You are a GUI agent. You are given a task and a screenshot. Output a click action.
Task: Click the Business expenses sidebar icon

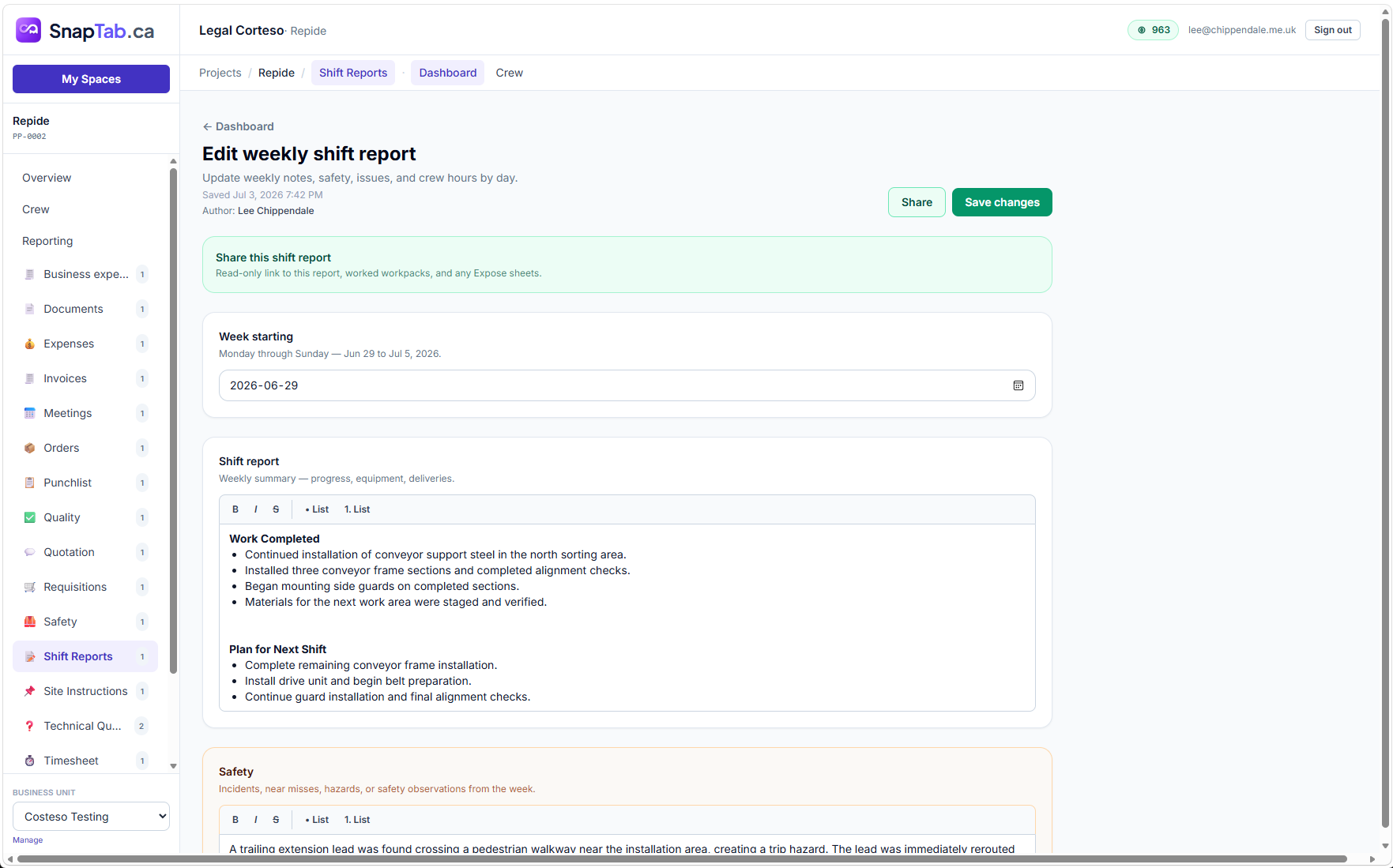(x=29, y=274)
